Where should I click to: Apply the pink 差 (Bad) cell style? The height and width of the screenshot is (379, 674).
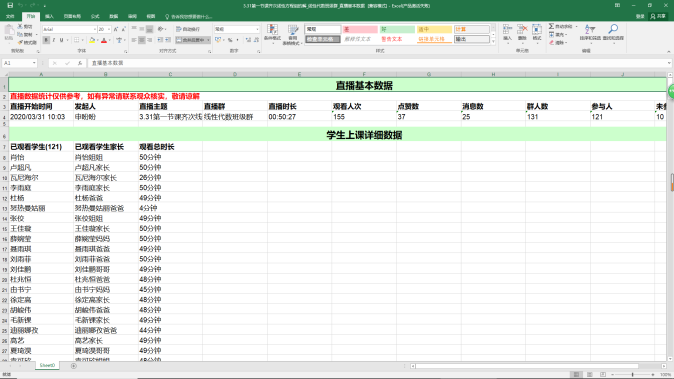[360, 29]
